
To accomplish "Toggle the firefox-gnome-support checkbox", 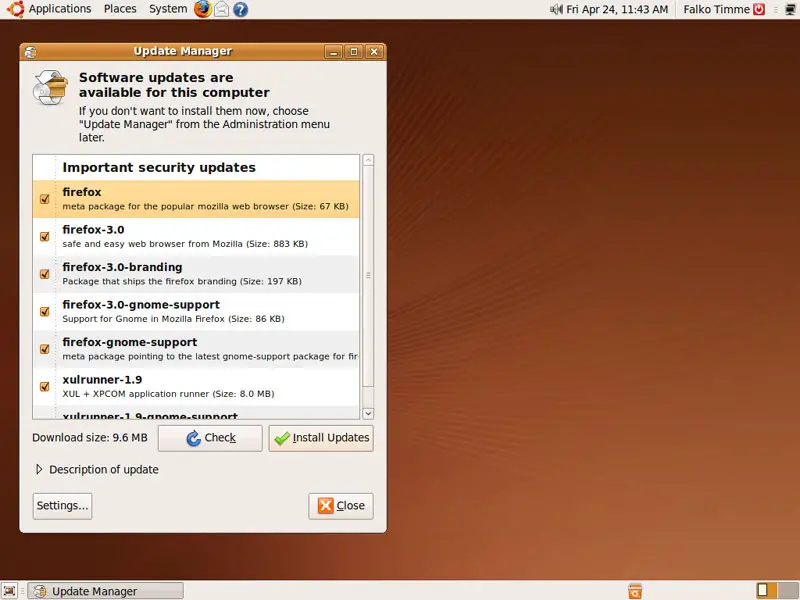I will point(45,349).
